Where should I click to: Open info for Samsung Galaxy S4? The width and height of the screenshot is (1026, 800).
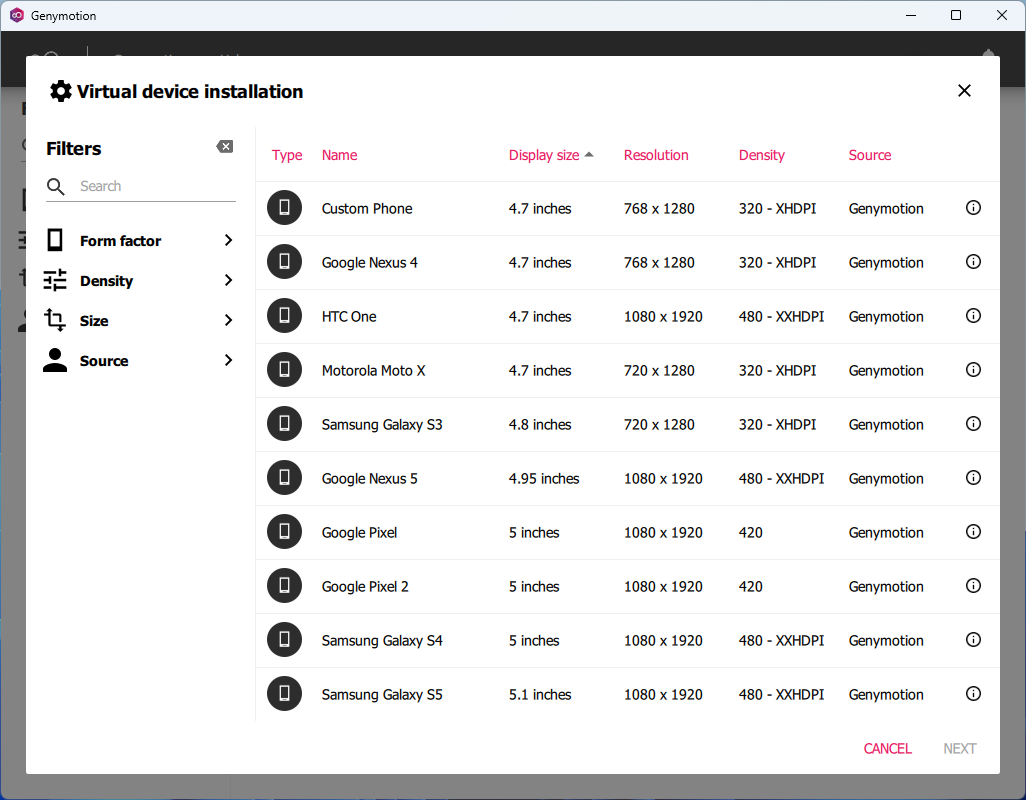click(973, 640)
